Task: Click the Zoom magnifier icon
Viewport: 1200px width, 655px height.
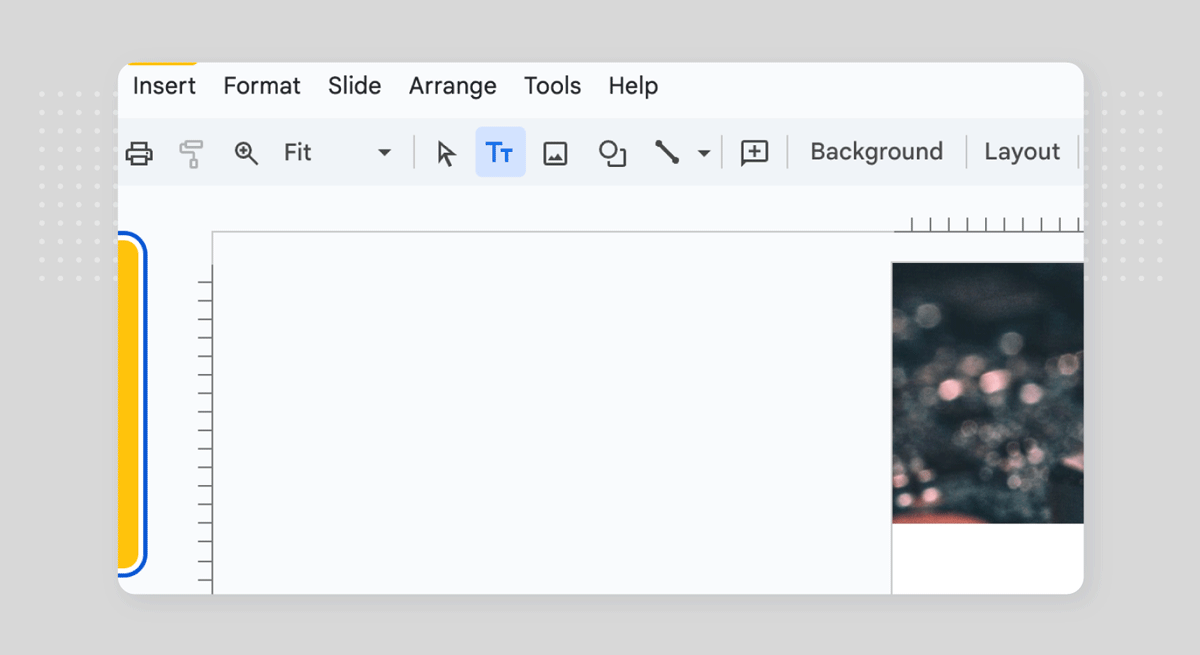Action: 246,153
